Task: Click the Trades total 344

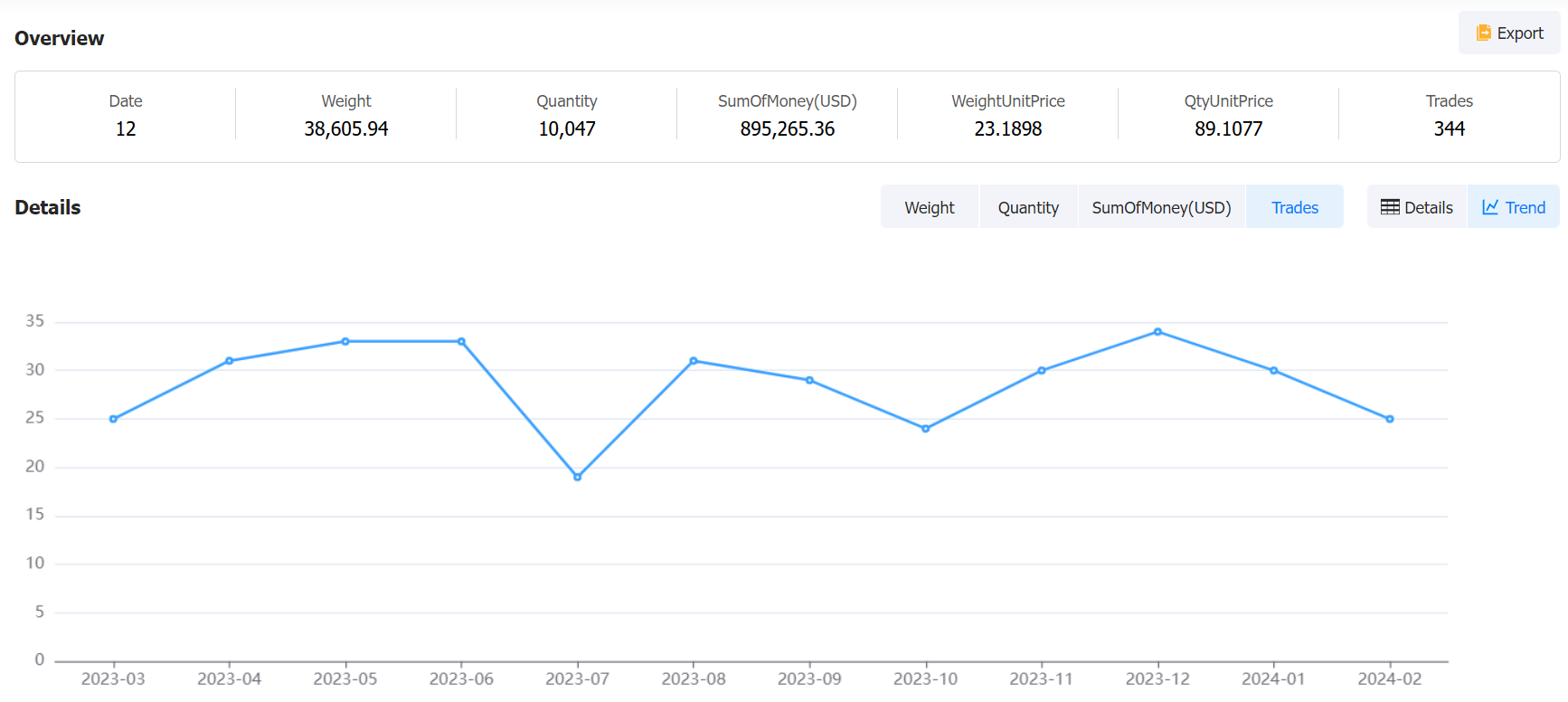Action: tap(1450, 128)
